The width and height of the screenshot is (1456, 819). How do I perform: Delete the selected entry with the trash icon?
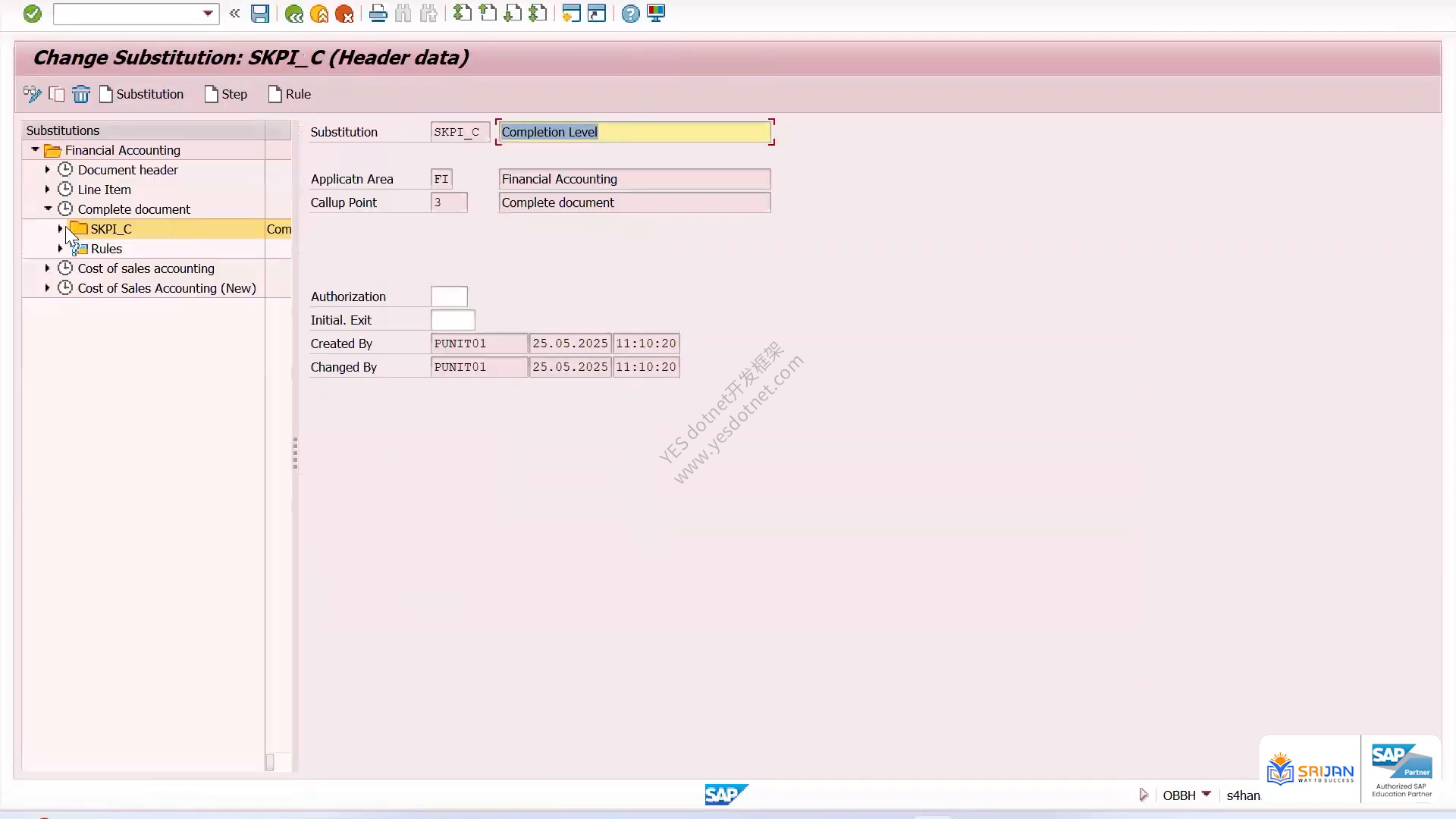[81, 94]
